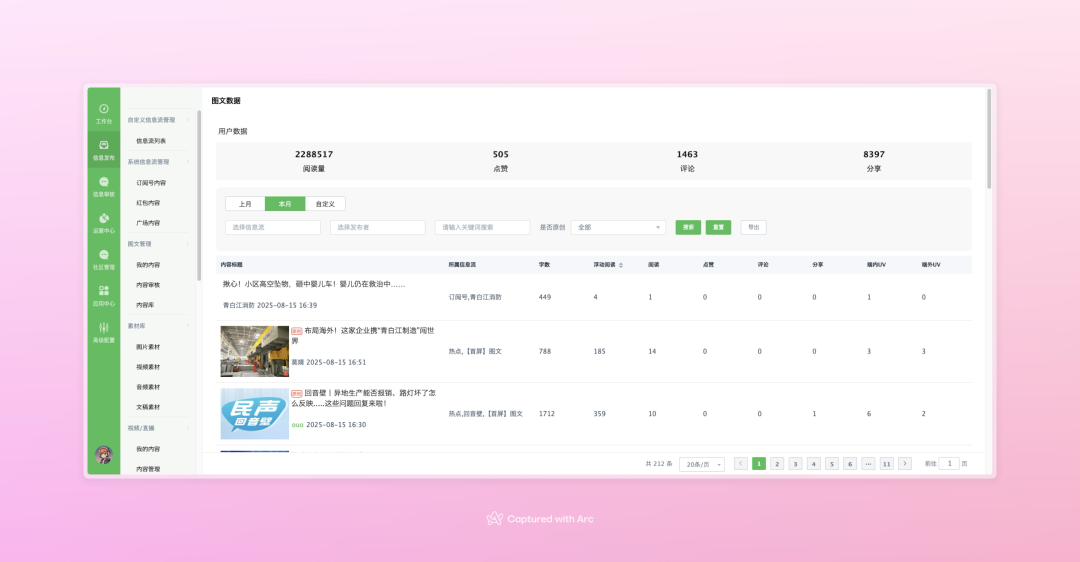Go to page 6

point(850,464)
